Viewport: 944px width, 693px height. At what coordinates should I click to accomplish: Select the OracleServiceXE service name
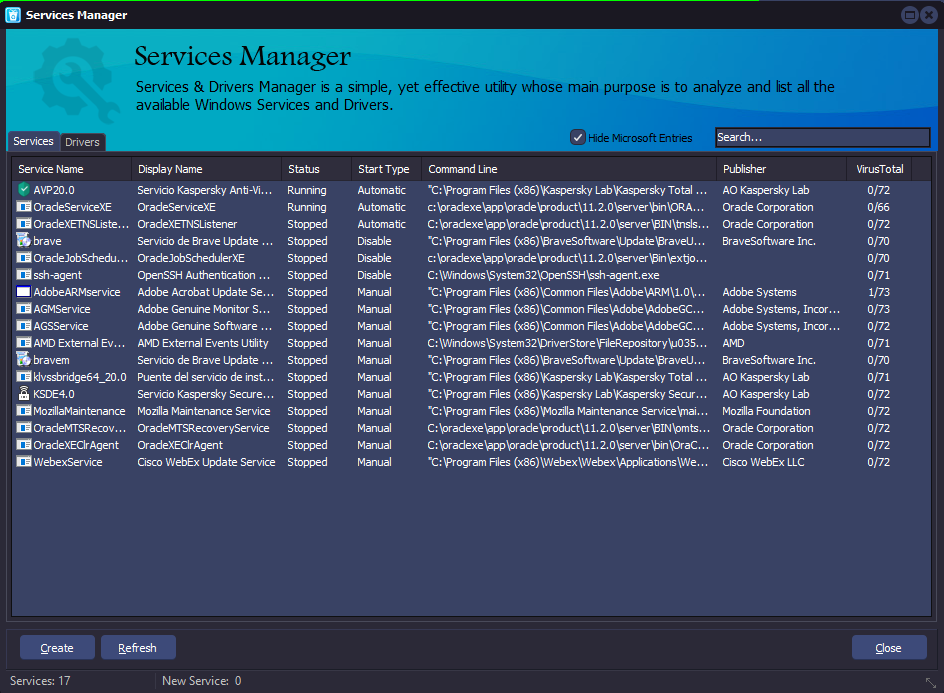73,207
